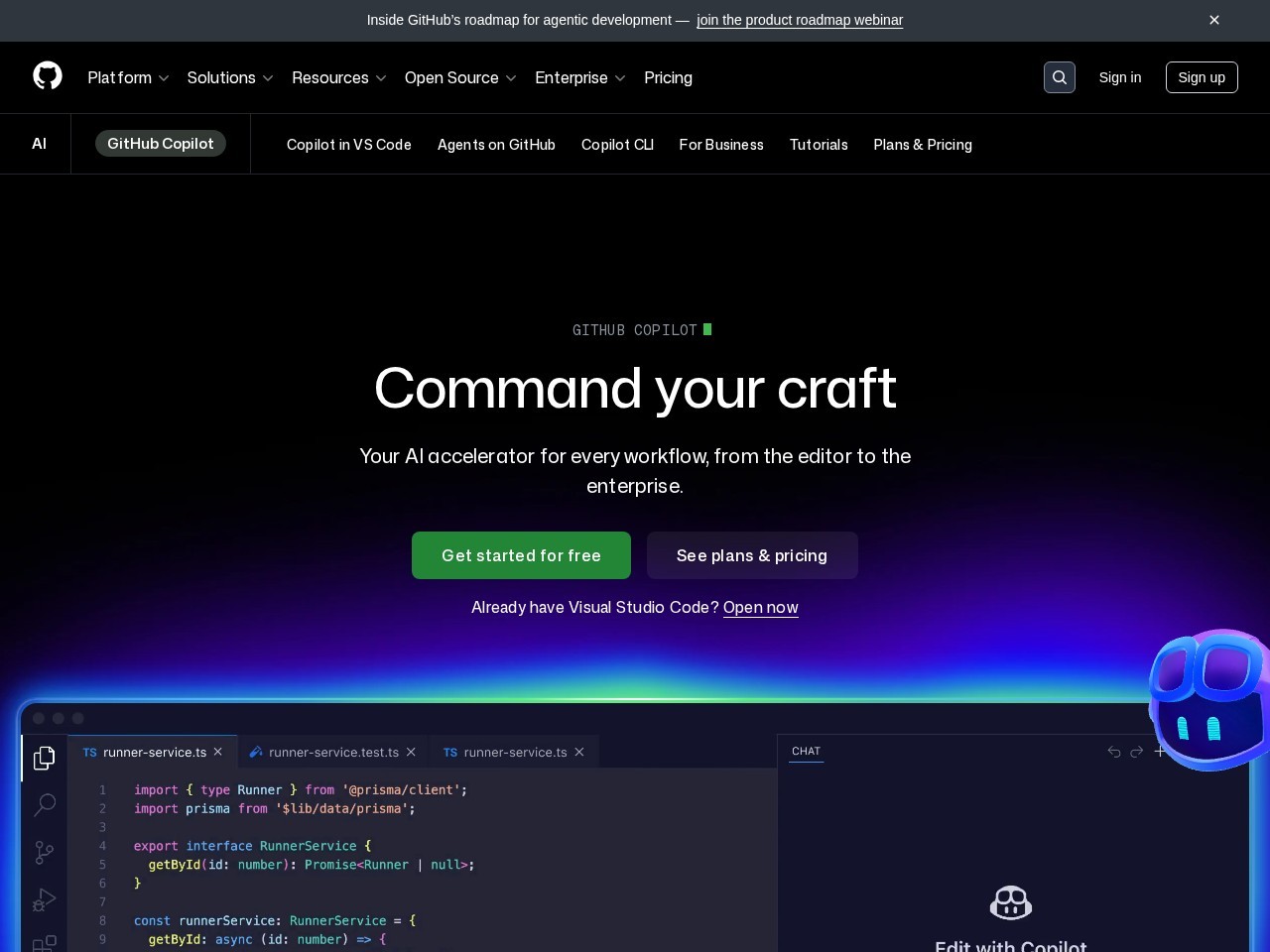Image resolution: width=1270 pixels, height=952 pixels.
Task: Select the Explorer icon in the editor sidebar
Action: point(44,758)
